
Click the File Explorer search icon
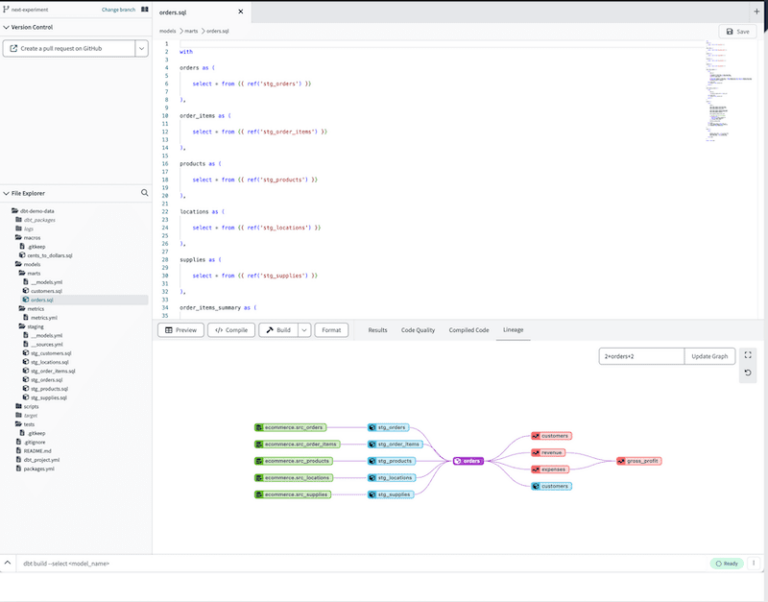(x=144, y=193)
